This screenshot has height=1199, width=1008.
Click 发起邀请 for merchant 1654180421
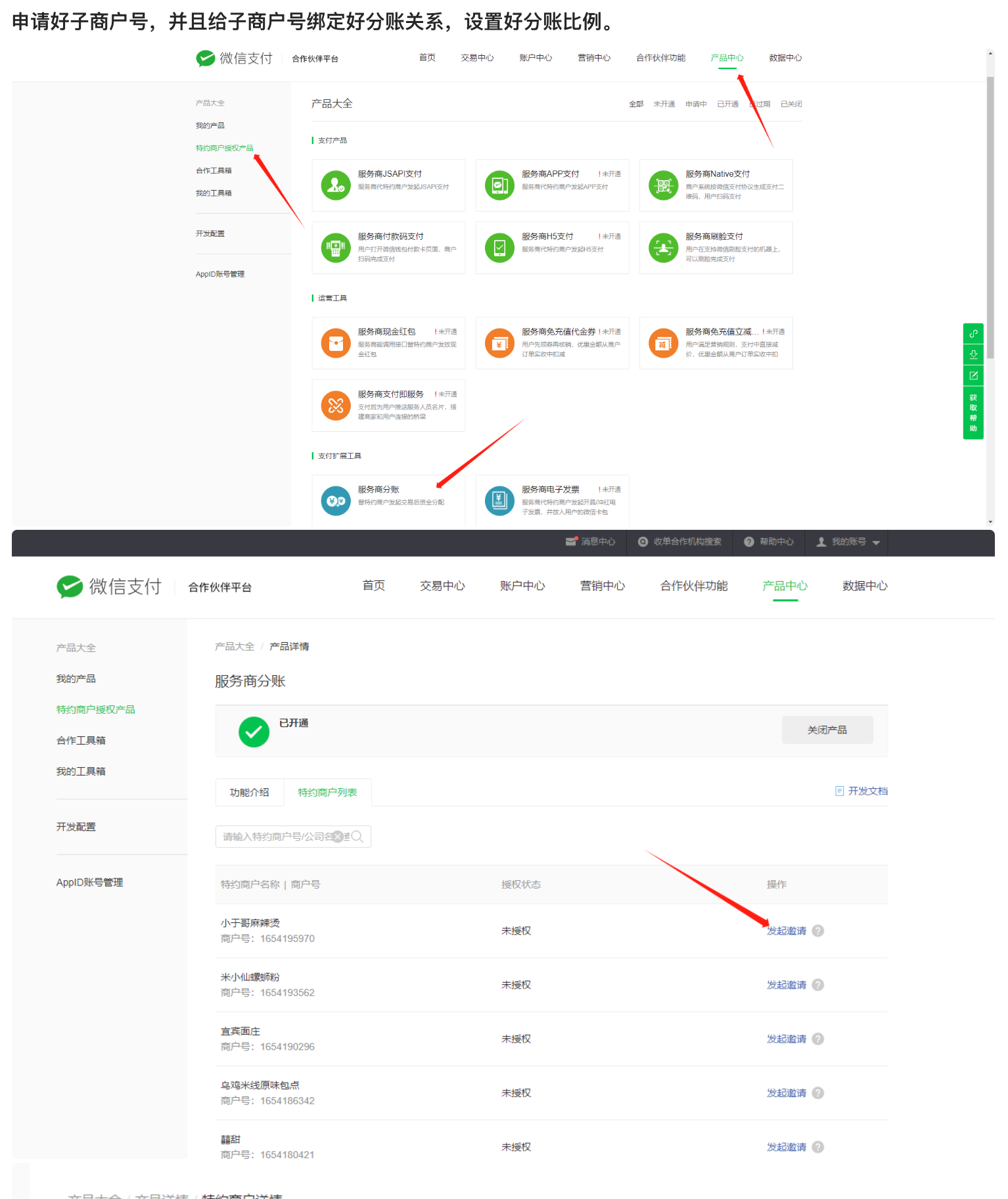787,1146
